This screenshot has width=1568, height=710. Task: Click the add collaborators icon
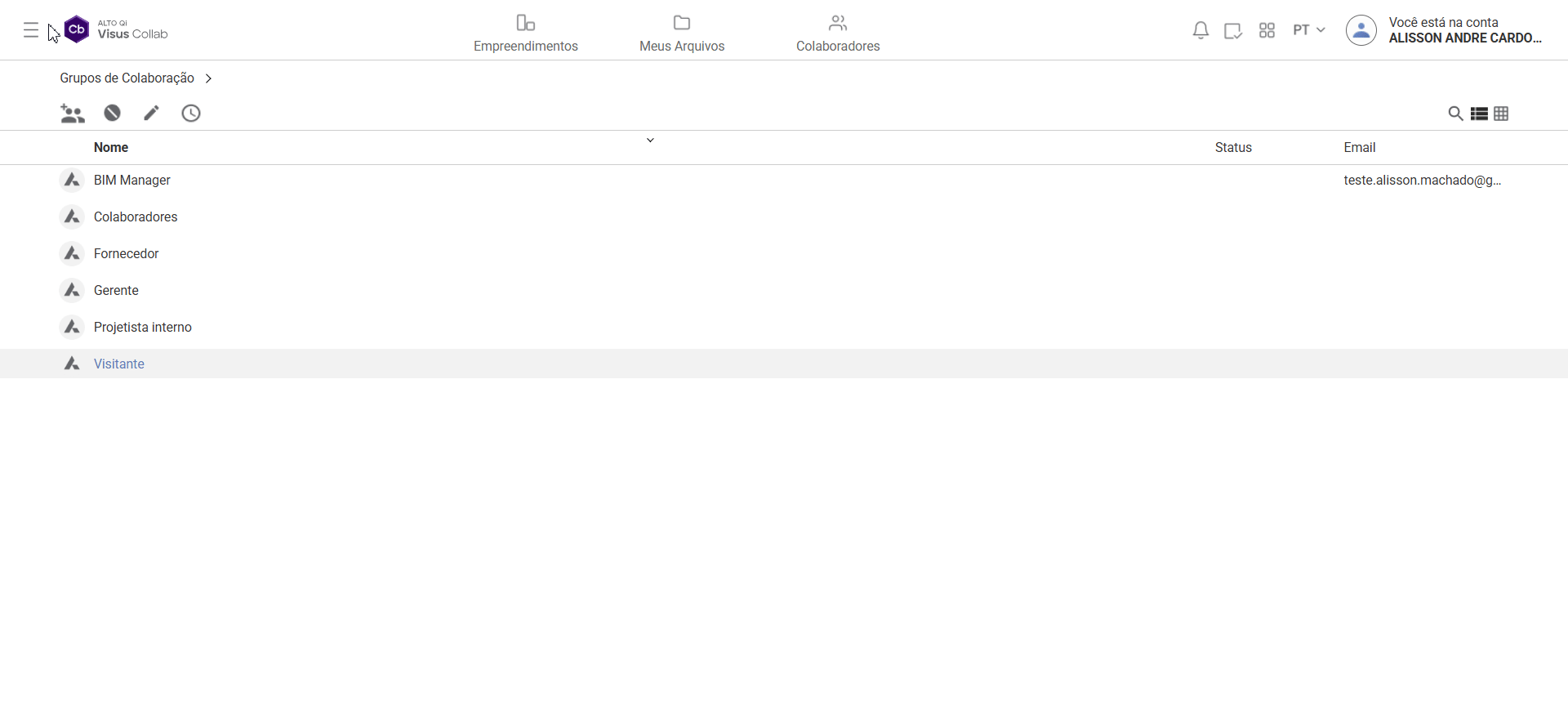pos(73,114)
